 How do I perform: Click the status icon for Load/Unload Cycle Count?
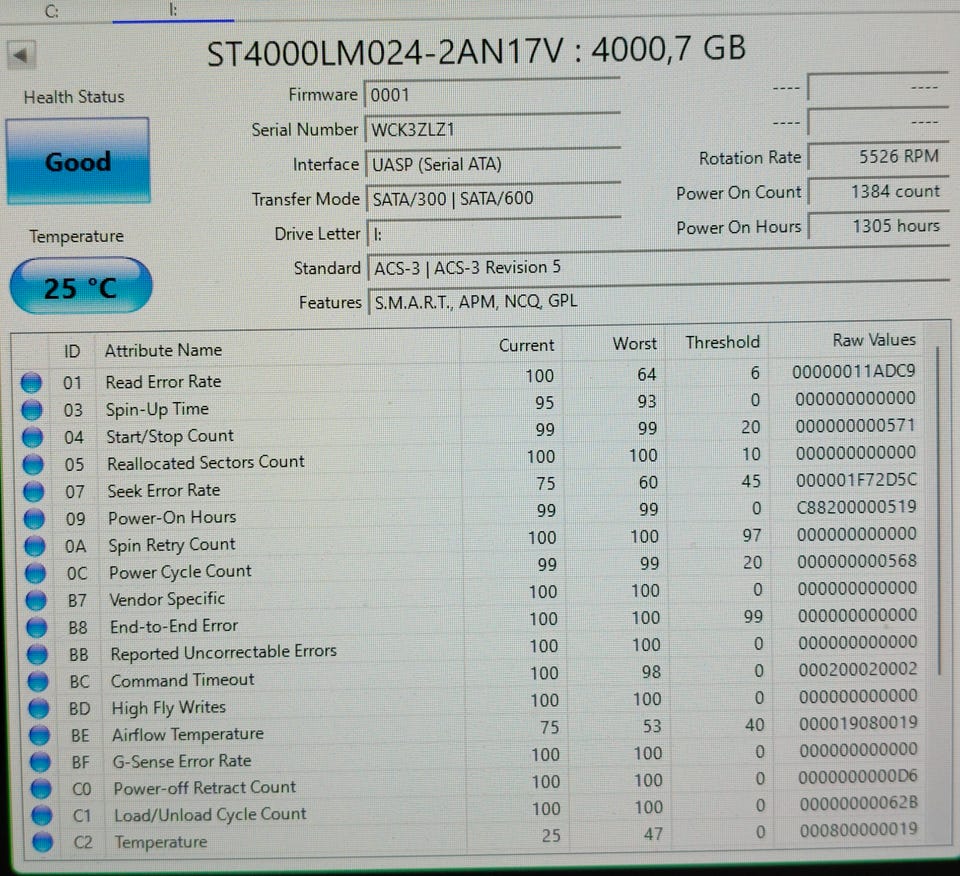coord(42,815)
